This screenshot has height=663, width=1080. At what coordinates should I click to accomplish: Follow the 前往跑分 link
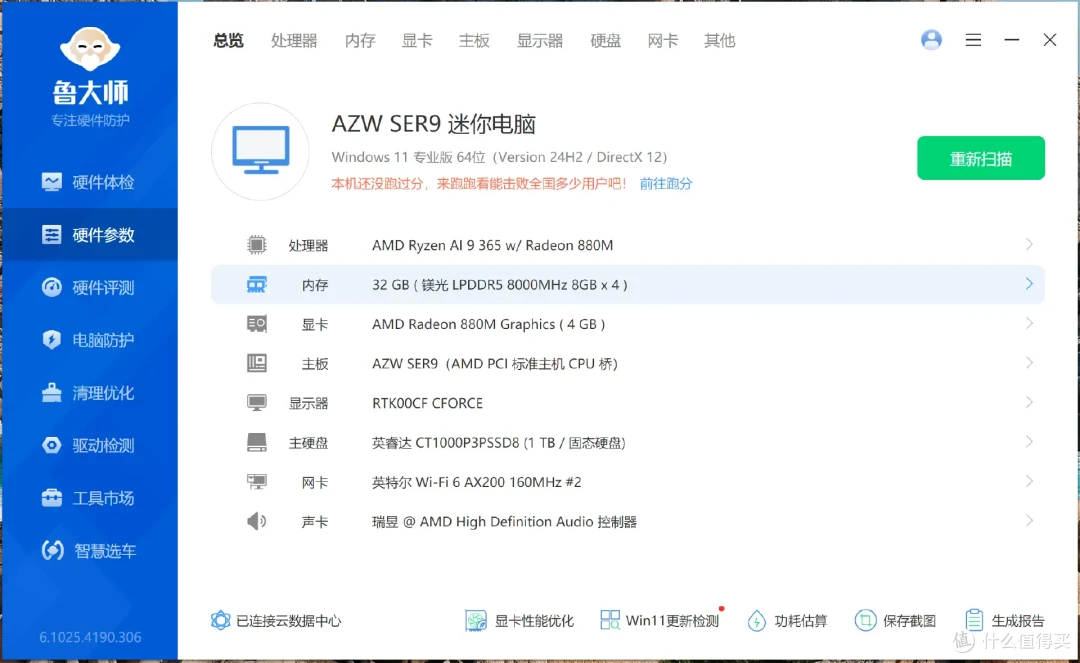click(x=665, y=184)
